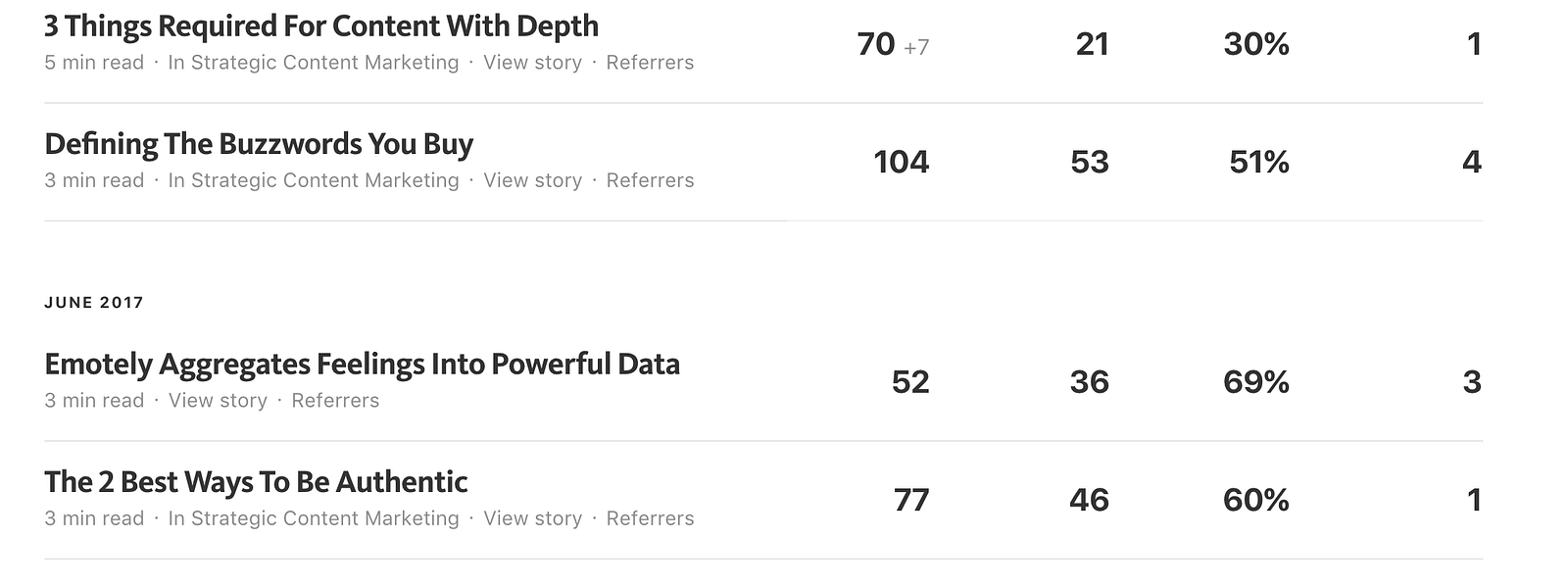Open '3 Things Required For Content With Depth' title
Image resolution: width=1568 pixels, height=587 pixels.
[x=321, y=26]
